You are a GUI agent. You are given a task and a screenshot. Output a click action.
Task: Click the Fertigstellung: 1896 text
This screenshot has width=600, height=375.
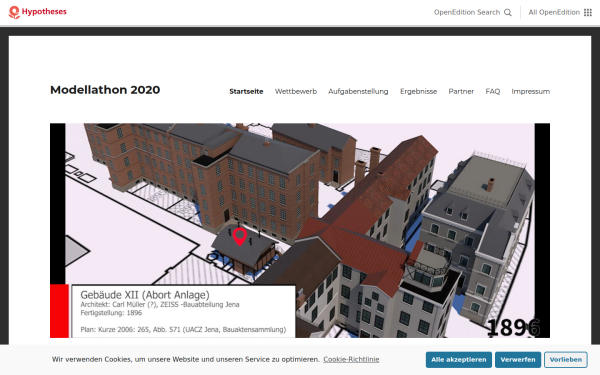(111, 313)
